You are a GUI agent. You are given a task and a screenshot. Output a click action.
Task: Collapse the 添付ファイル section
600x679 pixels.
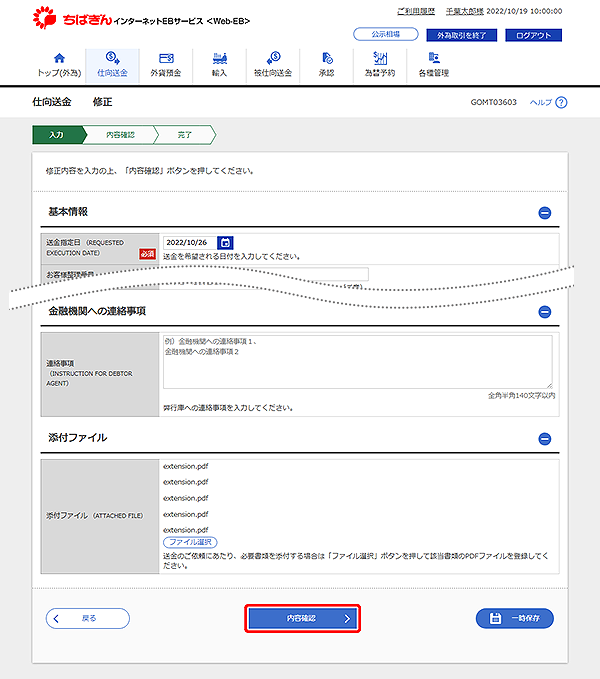pyautogui.click(x=545, y=439)
